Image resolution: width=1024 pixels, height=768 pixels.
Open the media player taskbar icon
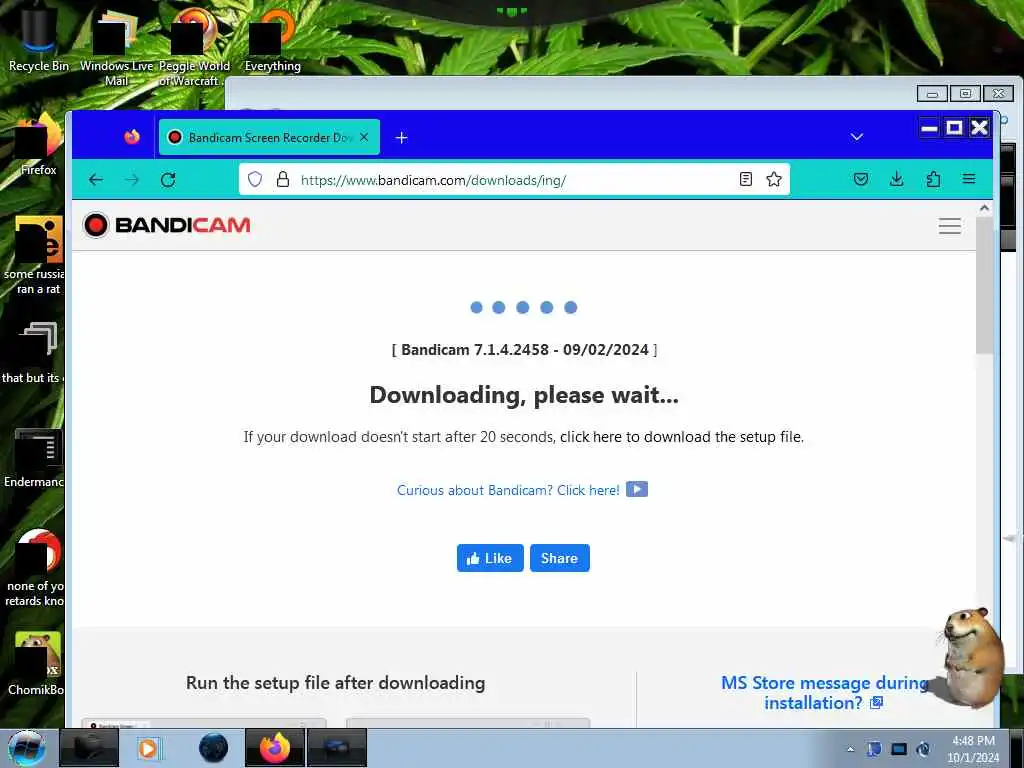(149, 748)
